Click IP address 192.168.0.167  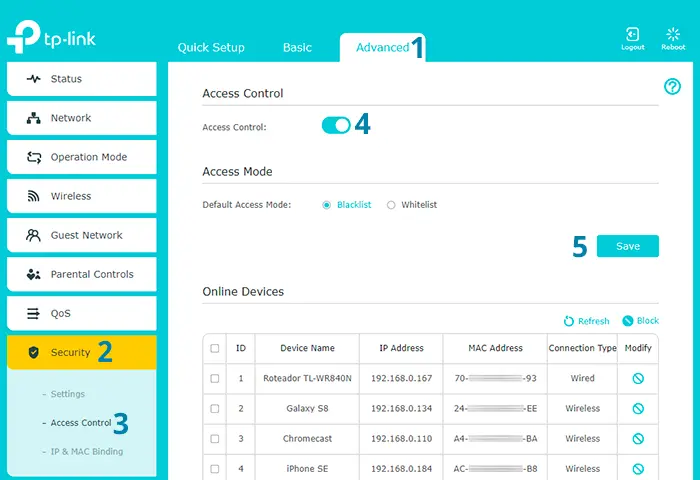tap(401, 379)
